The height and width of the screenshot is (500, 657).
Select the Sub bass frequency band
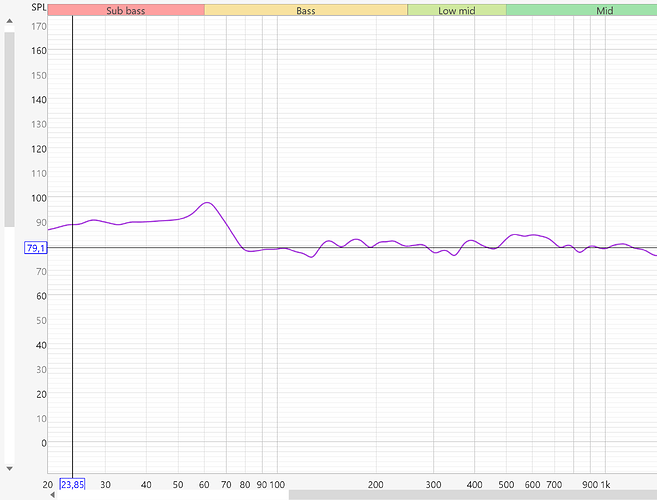point(126,10)
